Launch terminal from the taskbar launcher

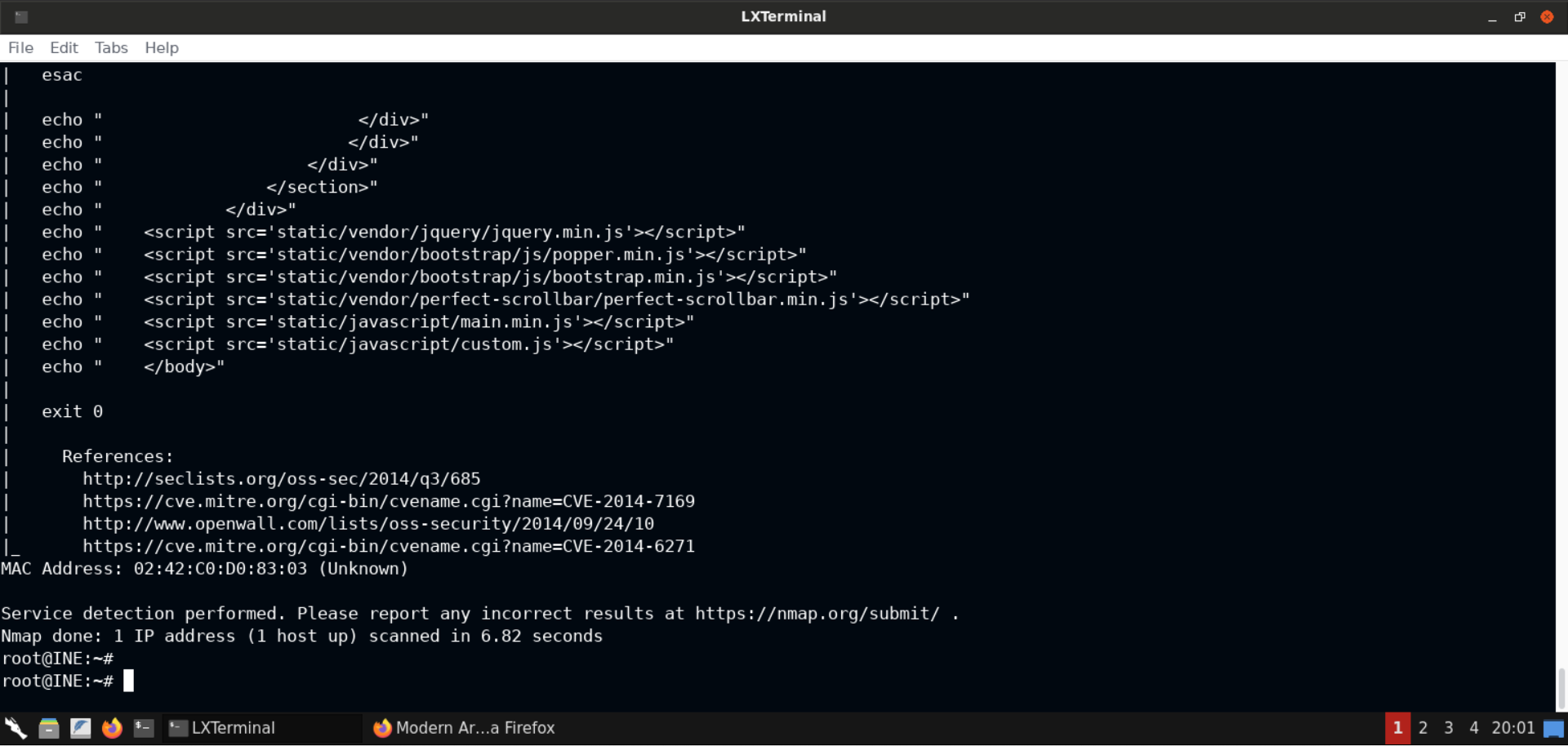coord(144,728)
